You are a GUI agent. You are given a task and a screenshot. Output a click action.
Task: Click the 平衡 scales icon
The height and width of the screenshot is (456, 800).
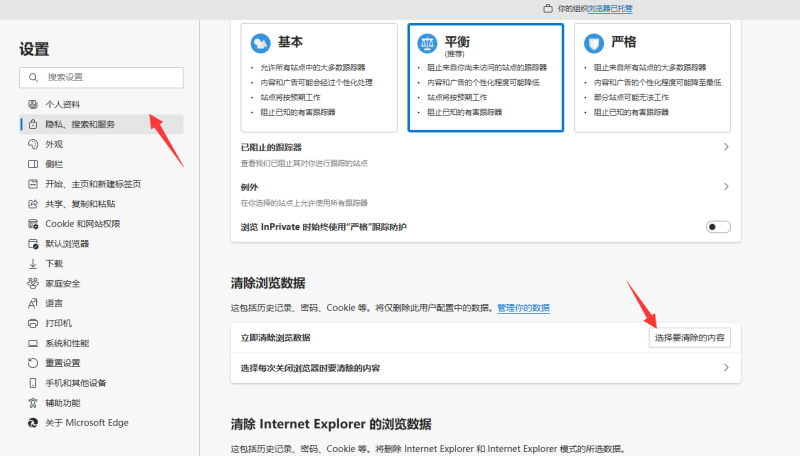pos(427,43)
